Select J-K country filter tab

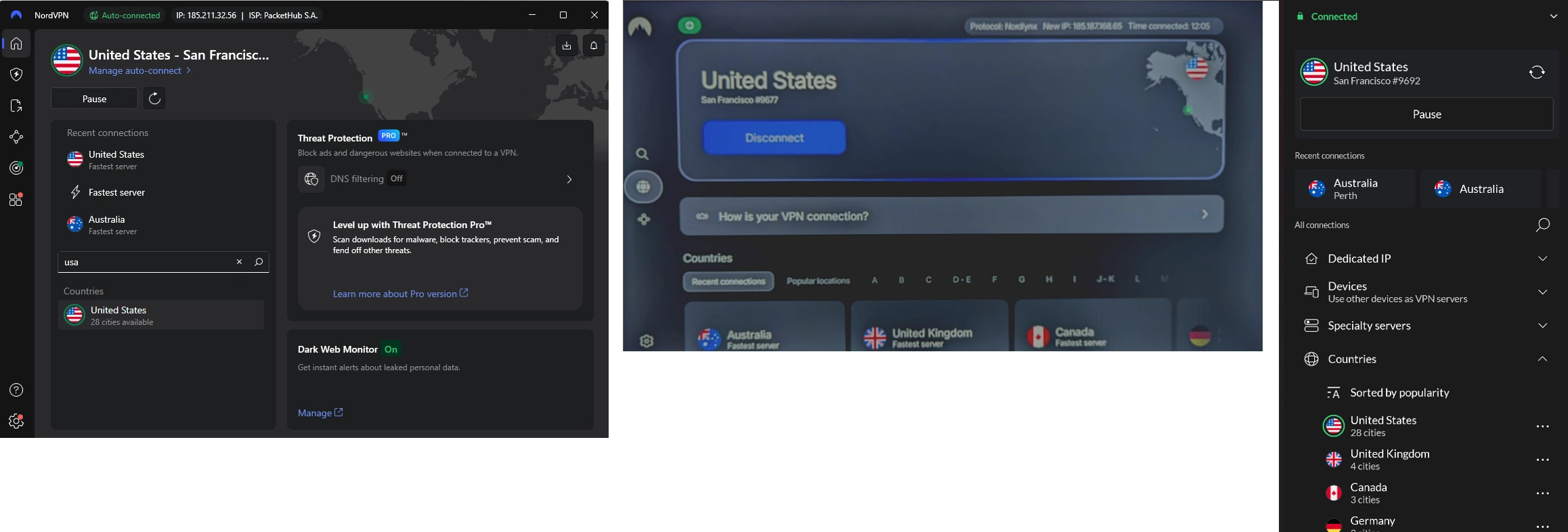[1105, 279]
